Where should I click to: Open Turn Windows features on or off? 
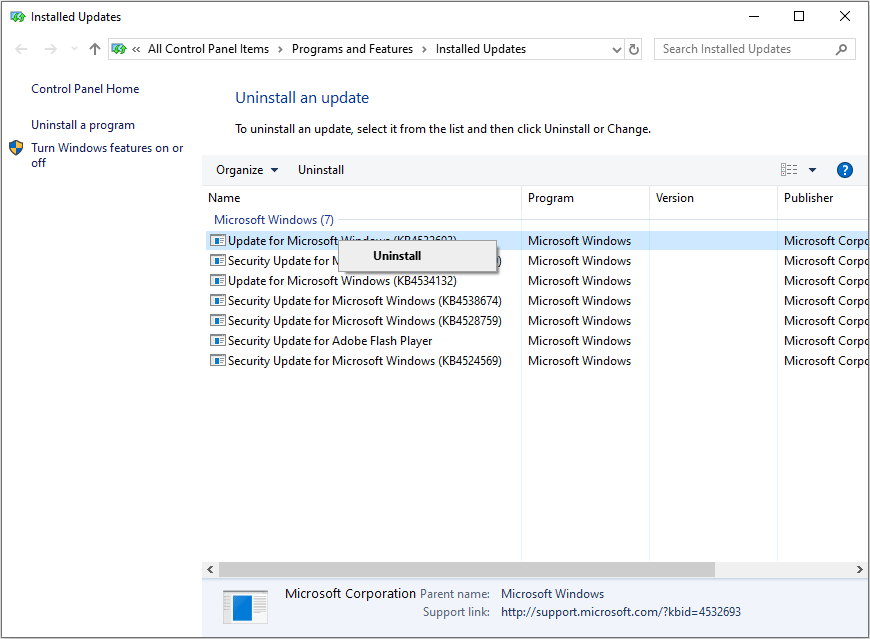(x=107, y=155)
